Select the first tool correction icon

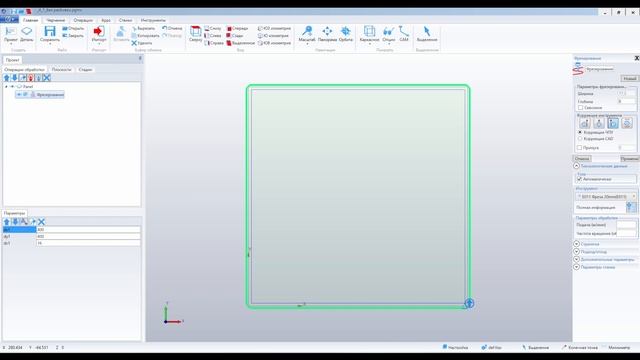pos(584,123)
